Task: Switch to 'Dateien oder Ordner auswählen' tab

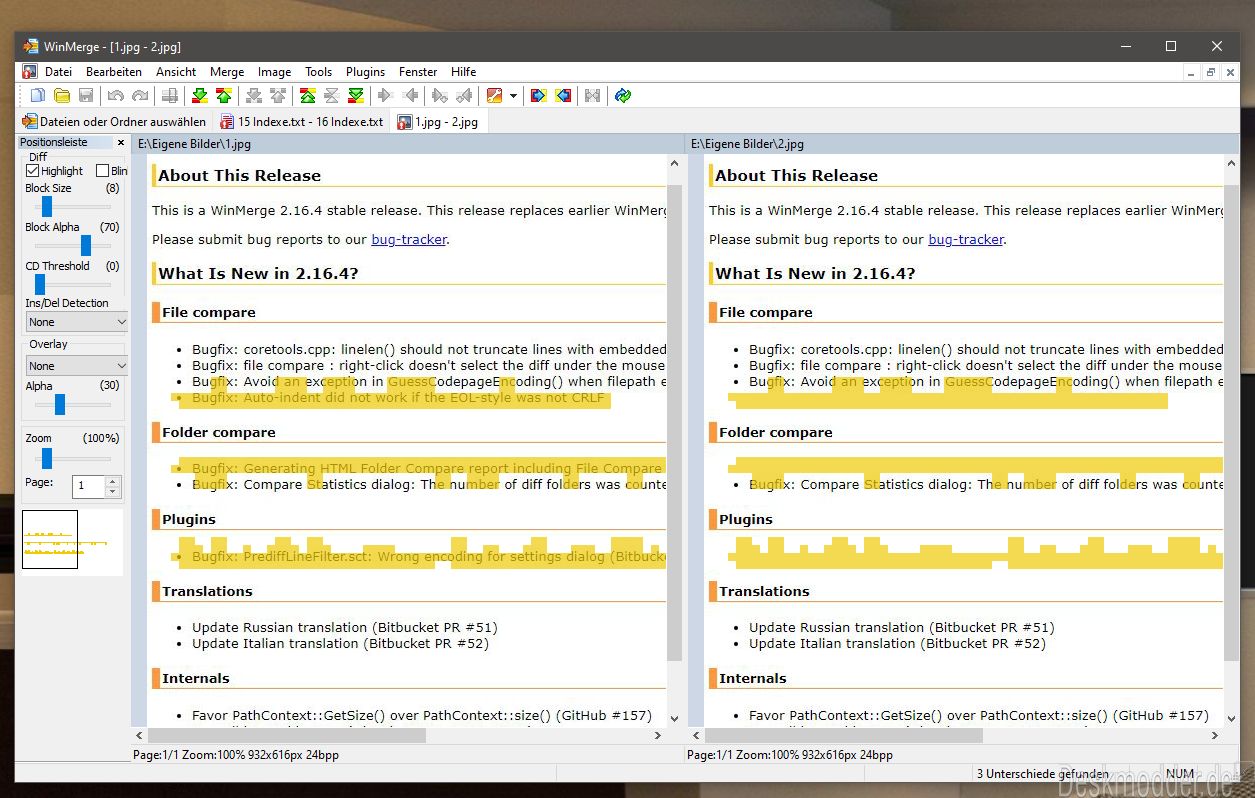Action: [114, 122]
